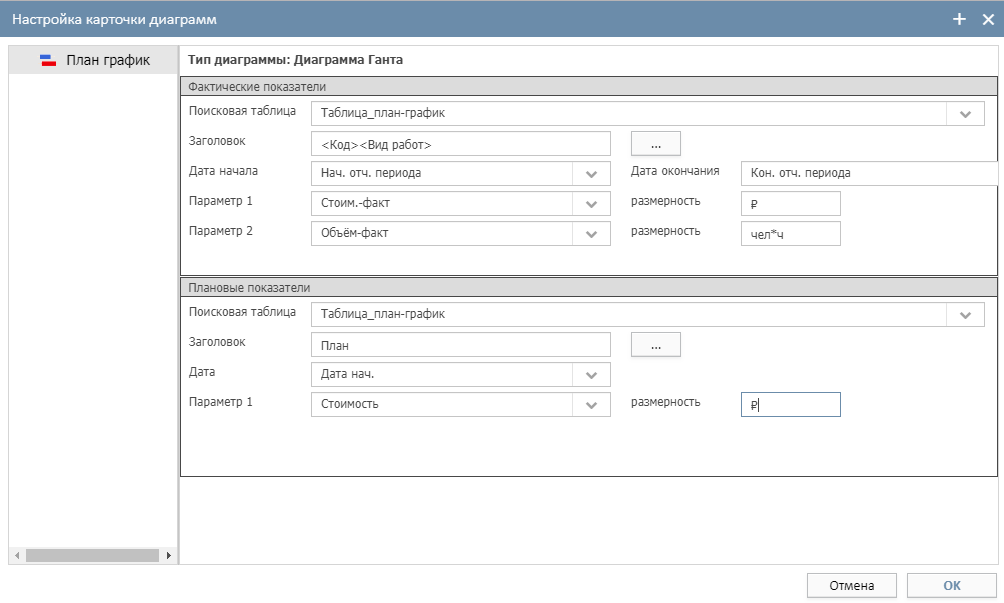Viewport: 1004px width, 603px height.
Task: Open the Стоим.-факт Параметр 1 dropdown
Action: (591, 204)
